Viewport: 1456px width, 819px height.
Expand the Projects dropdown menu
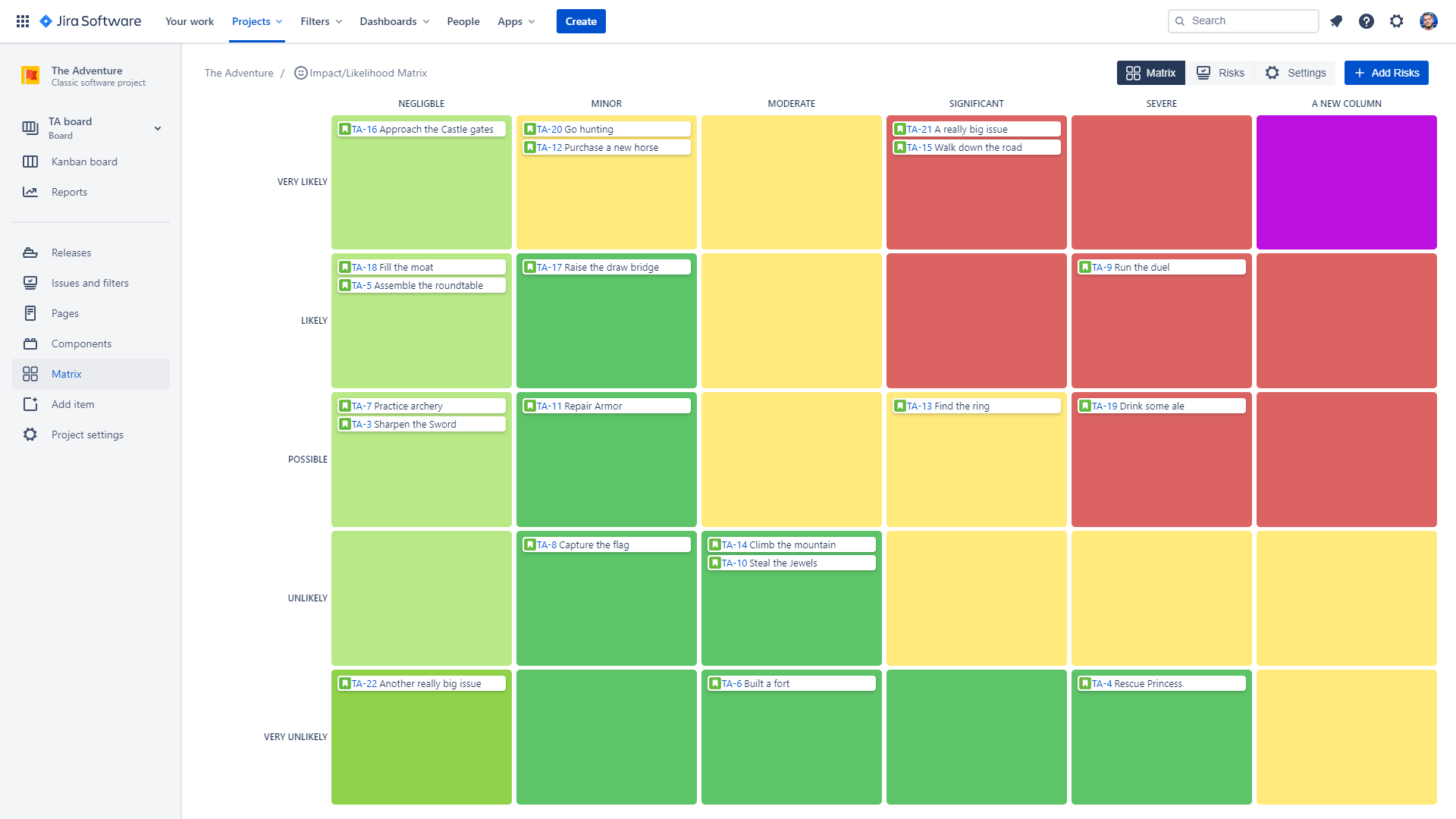click(x=257, y=21)
